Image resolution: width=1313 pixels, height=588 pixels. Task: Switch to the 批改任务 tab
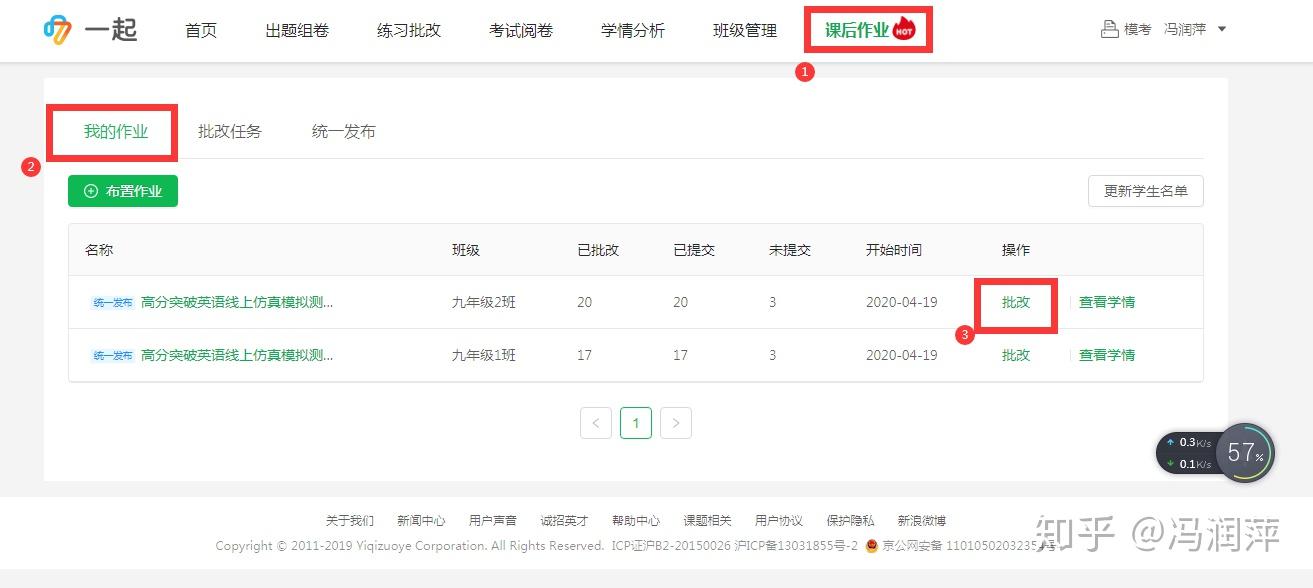coord(230,130)
